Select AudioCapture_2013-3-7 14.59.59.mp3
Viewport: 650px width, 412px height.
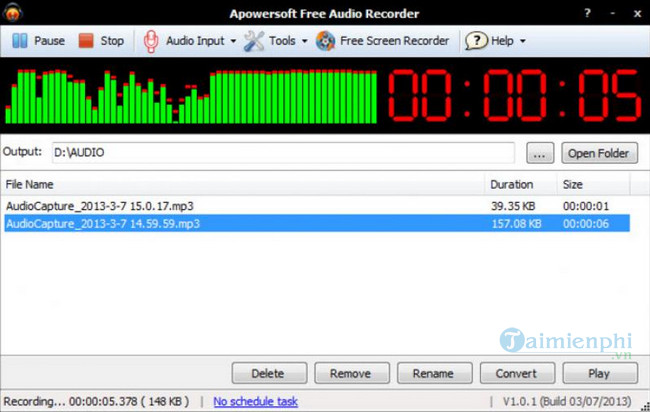click(x=103, y=224)
